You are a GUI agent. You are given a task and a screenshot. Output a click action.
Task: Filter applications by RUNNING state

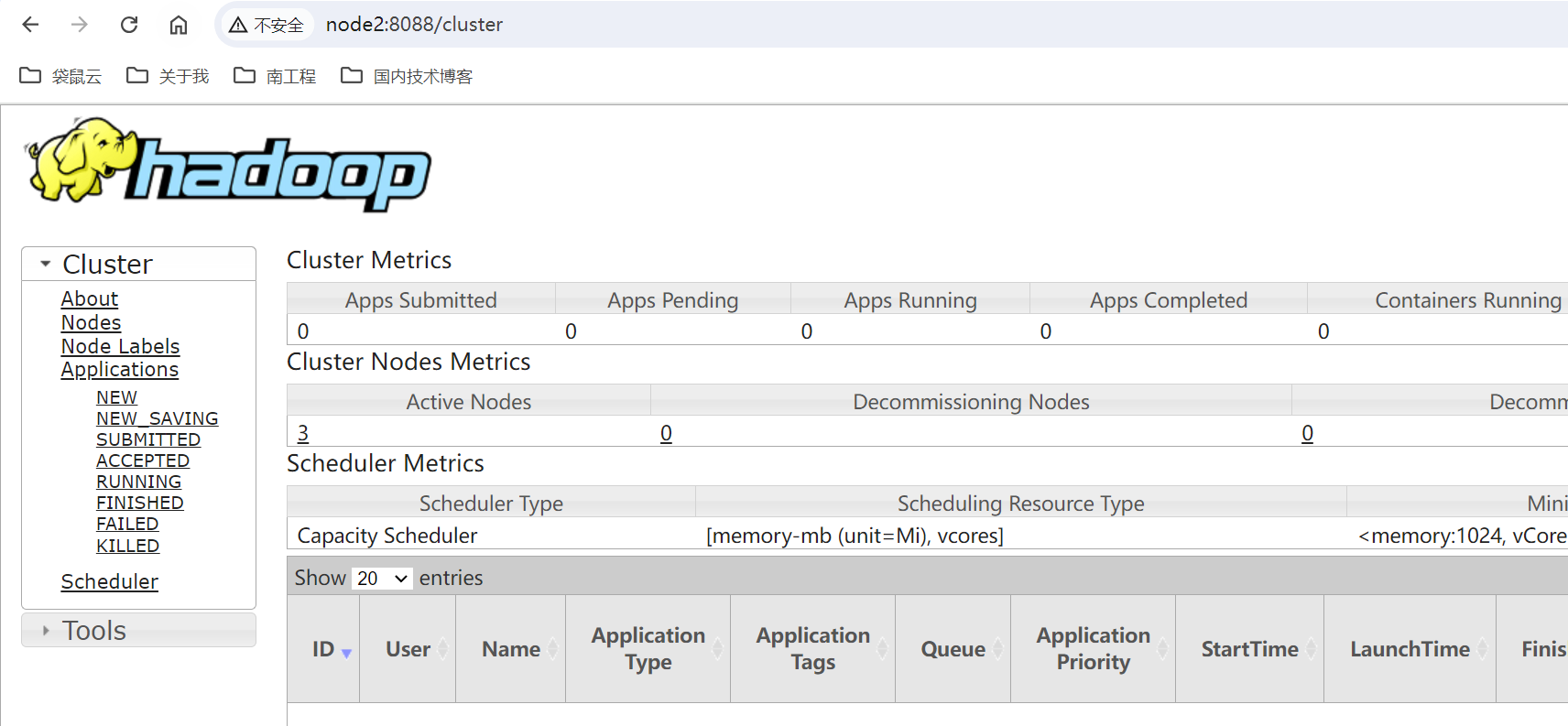(139, 482)
